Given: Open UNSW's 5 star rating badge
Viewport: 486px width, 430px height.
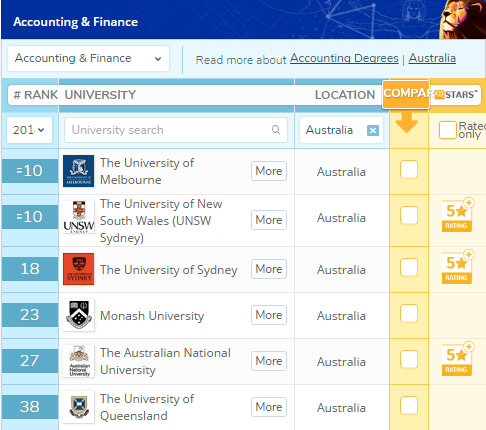Looking at the screenshot, I should coord(457,215).
